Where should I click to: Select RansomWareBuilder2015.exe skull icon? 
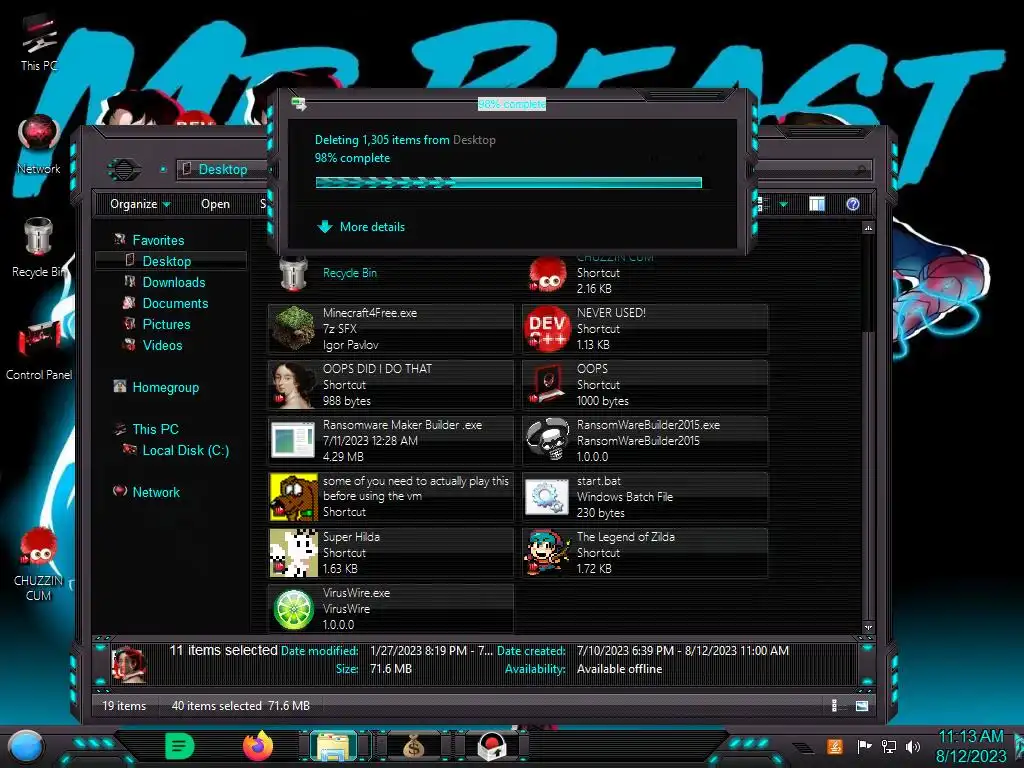pos(547,441)
